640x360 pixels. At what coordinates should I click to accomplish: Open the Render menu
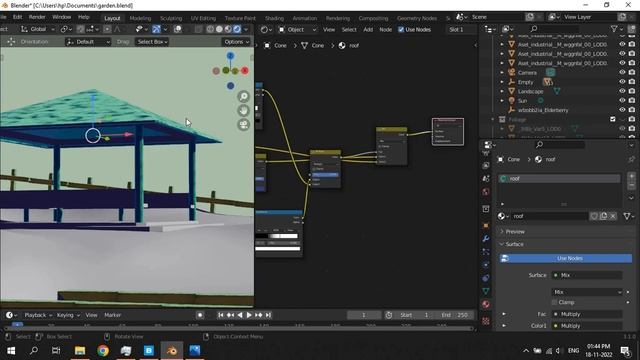[x=37, y=17]
